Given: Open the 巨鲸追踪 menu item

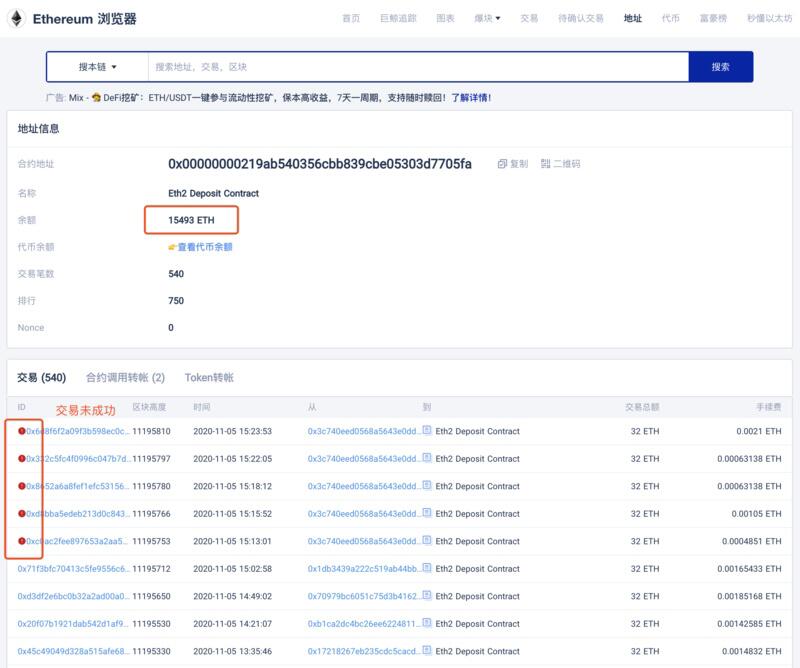Looking at the screenshot, I should [396, 17].
